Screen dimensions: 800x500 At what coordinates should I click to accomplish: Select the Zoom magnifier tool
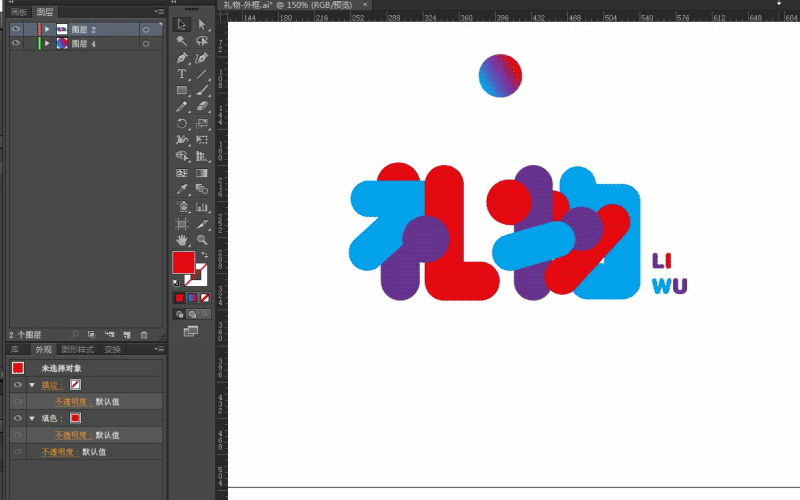click(x=202, y=240)
